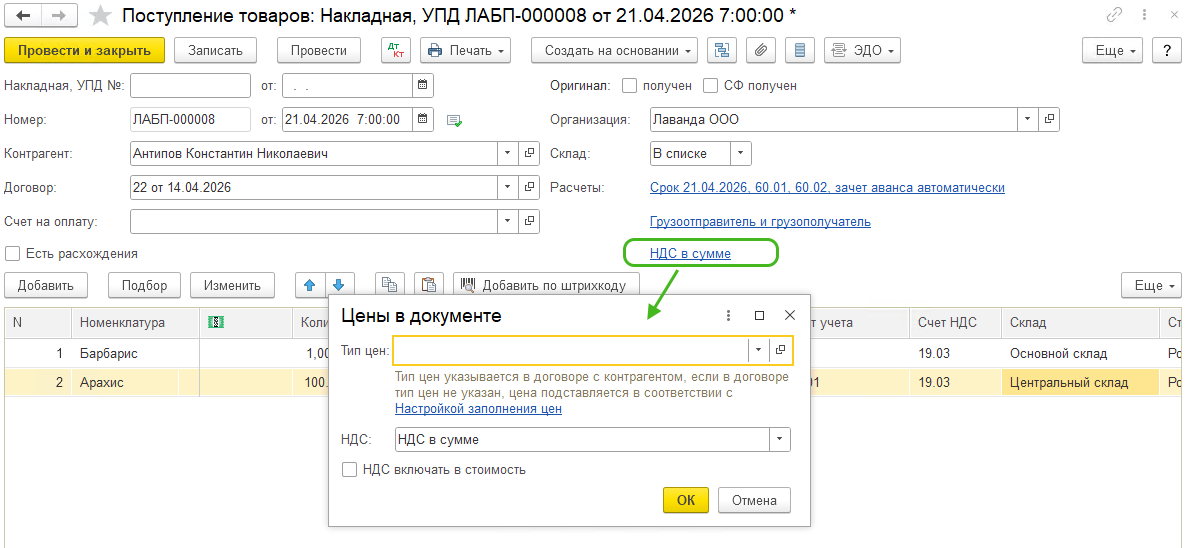
Task: Paste rows icon in the table toolbar
Action: click(x=429, y=285)
